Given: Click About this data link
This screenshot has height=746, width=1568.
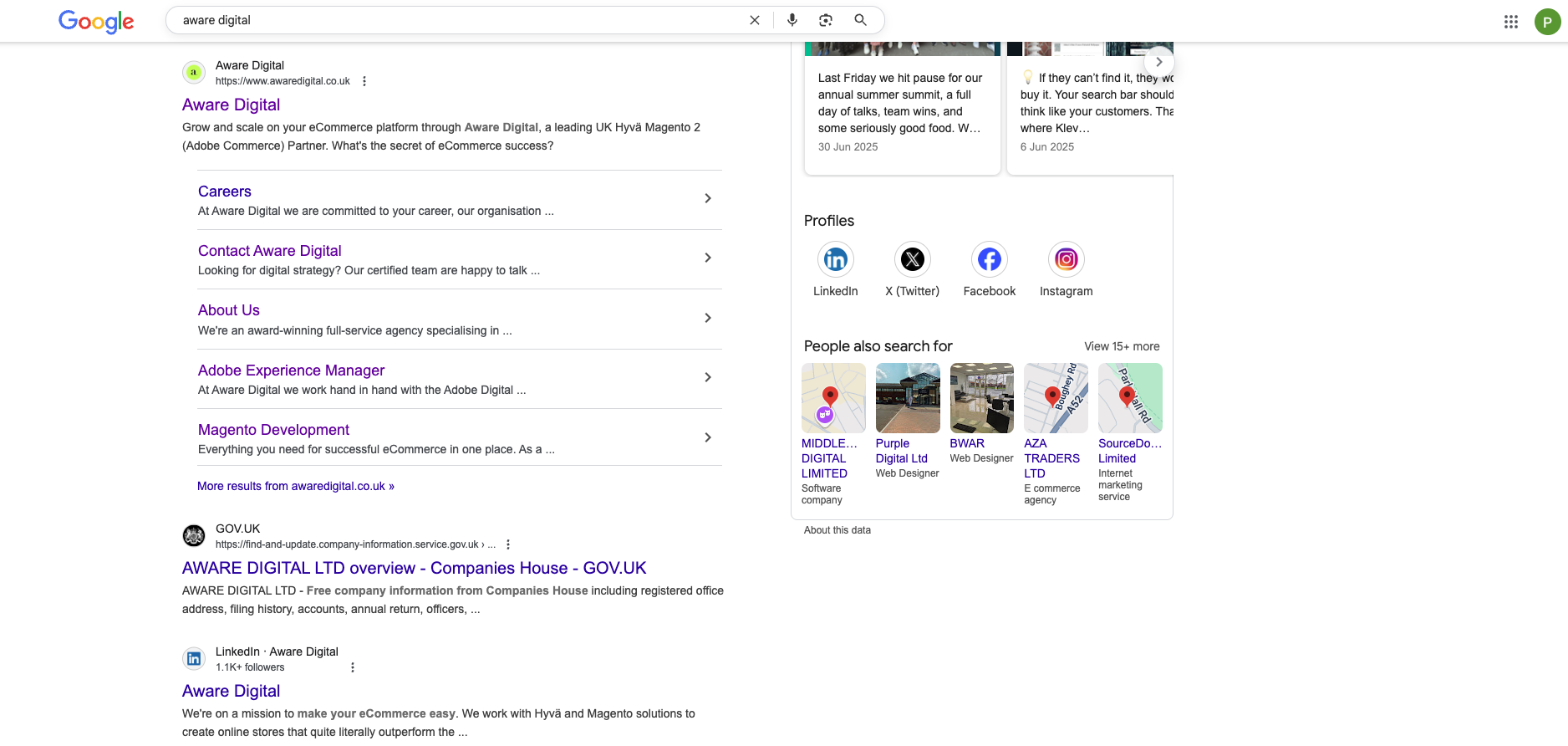Looking at the screenshot, I should pyautogui.click(x=837, y=530).
